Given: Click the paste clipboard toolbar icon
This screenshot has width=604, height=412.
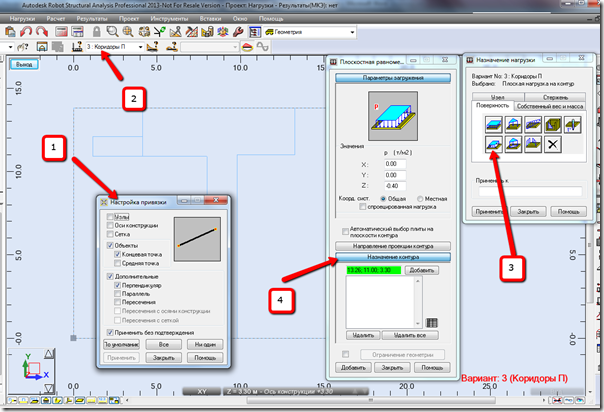Looking at the screenshot, I should tap(10, 32).
